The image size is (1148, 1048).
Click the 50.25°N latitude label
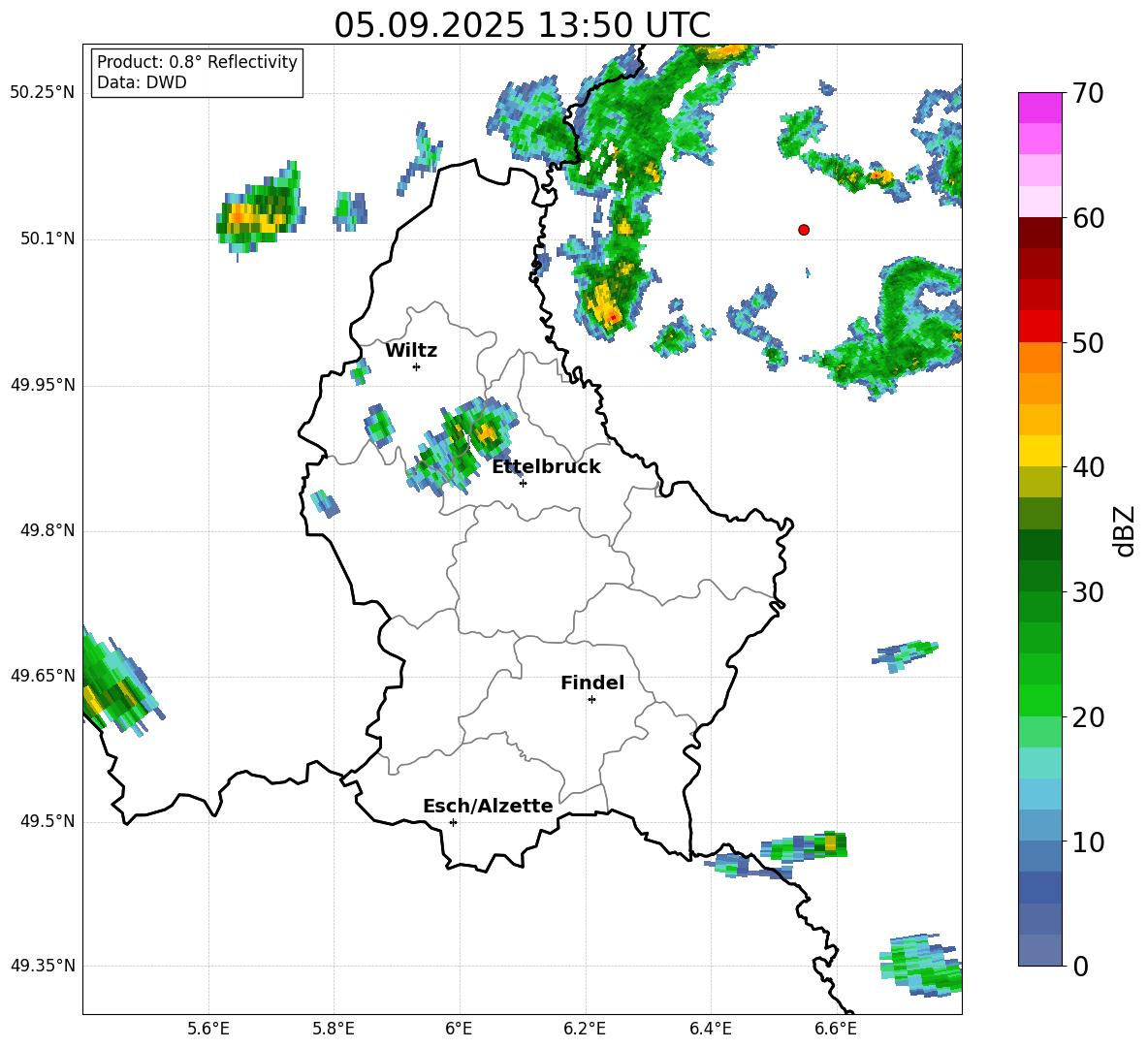pyautogui.click(x=42, y=93)
